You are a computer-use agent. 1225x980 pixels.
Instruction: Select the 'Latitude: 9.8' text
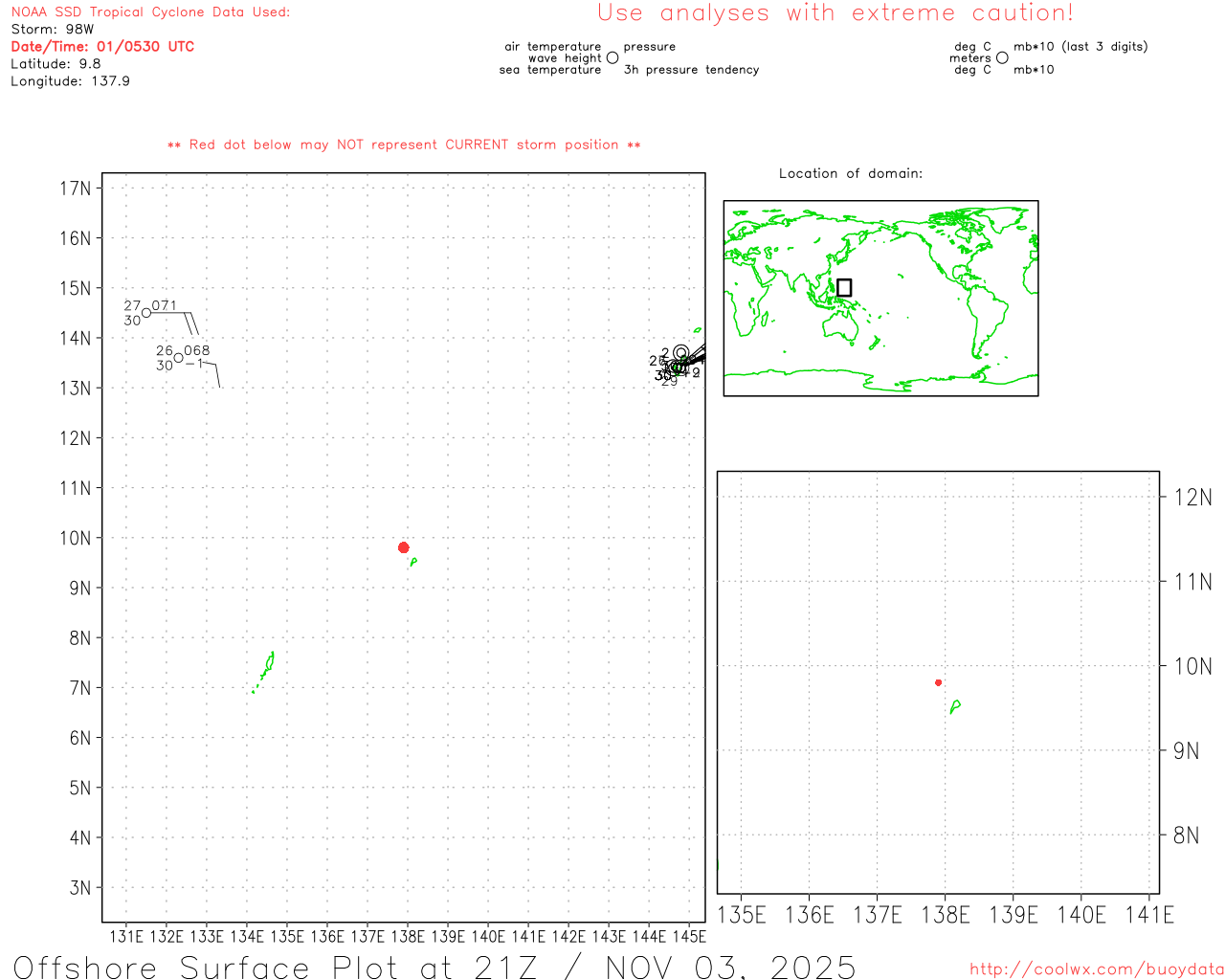point(56,64)
